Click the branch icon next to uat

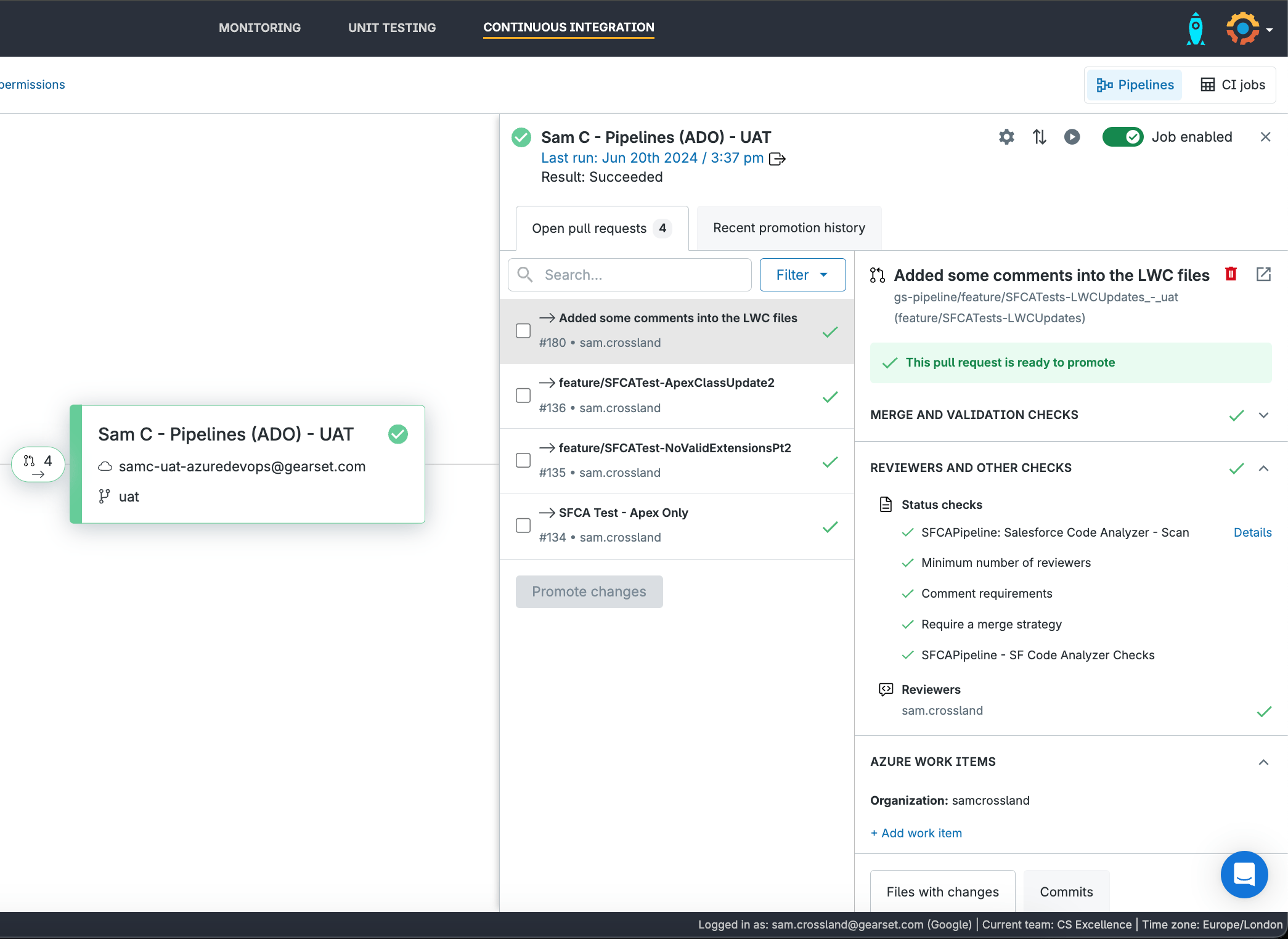[x=105, y=497]
